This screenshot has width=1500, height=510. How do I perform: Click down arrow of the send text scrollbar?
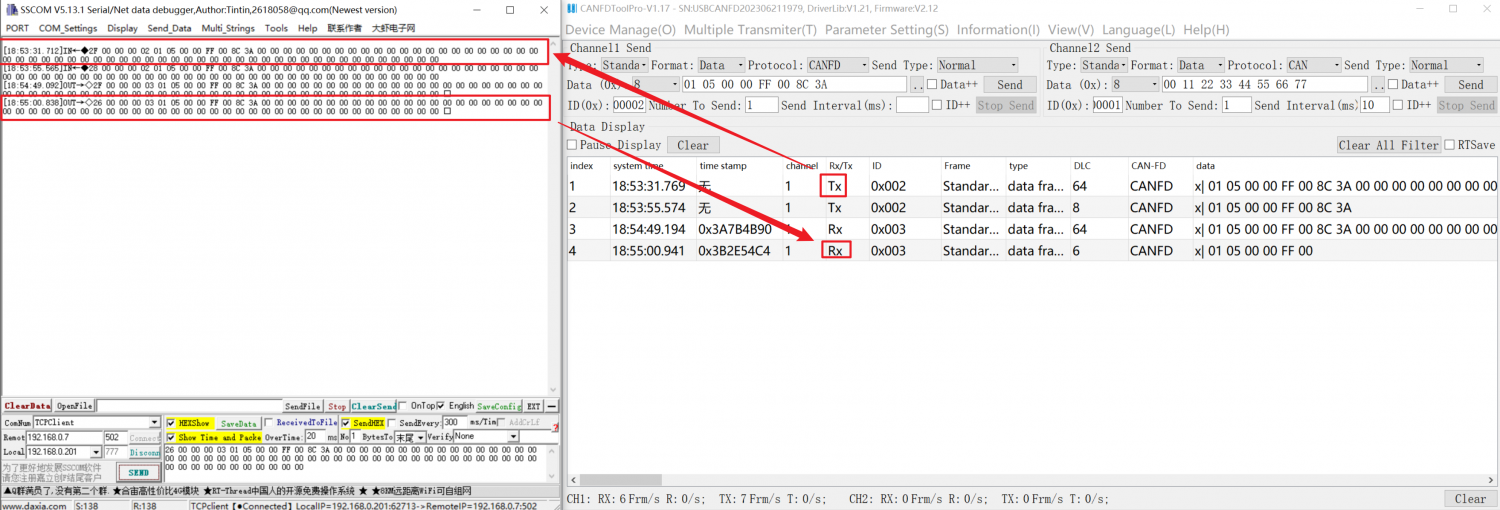pyautogui.click(x=554, y=476)
